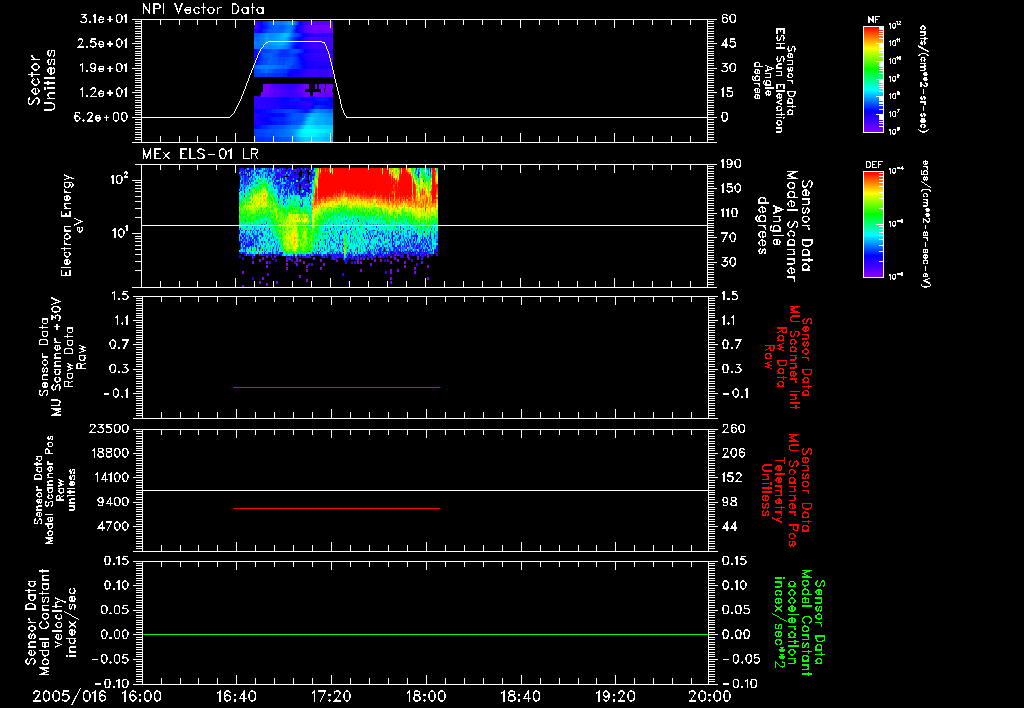Click the red MU Scanner Inh Raw Data label

point(787,357)
